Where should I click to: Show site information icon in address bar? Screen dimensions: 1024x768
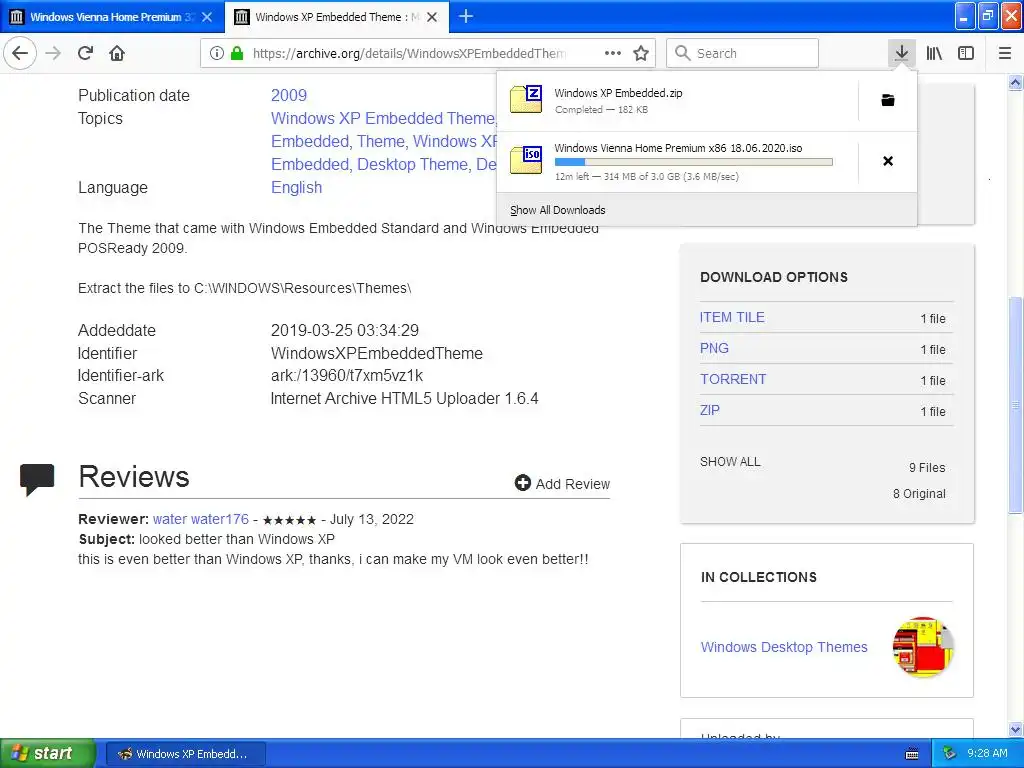pos(217,53)
